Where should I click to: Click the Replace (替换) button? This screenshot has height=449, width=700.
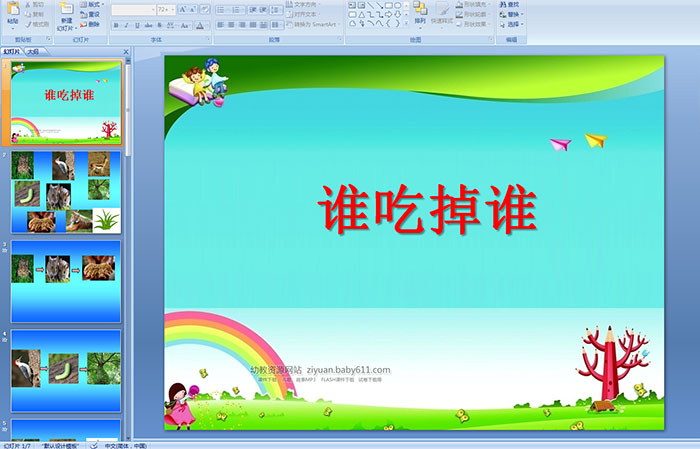[x=512, y=15]
